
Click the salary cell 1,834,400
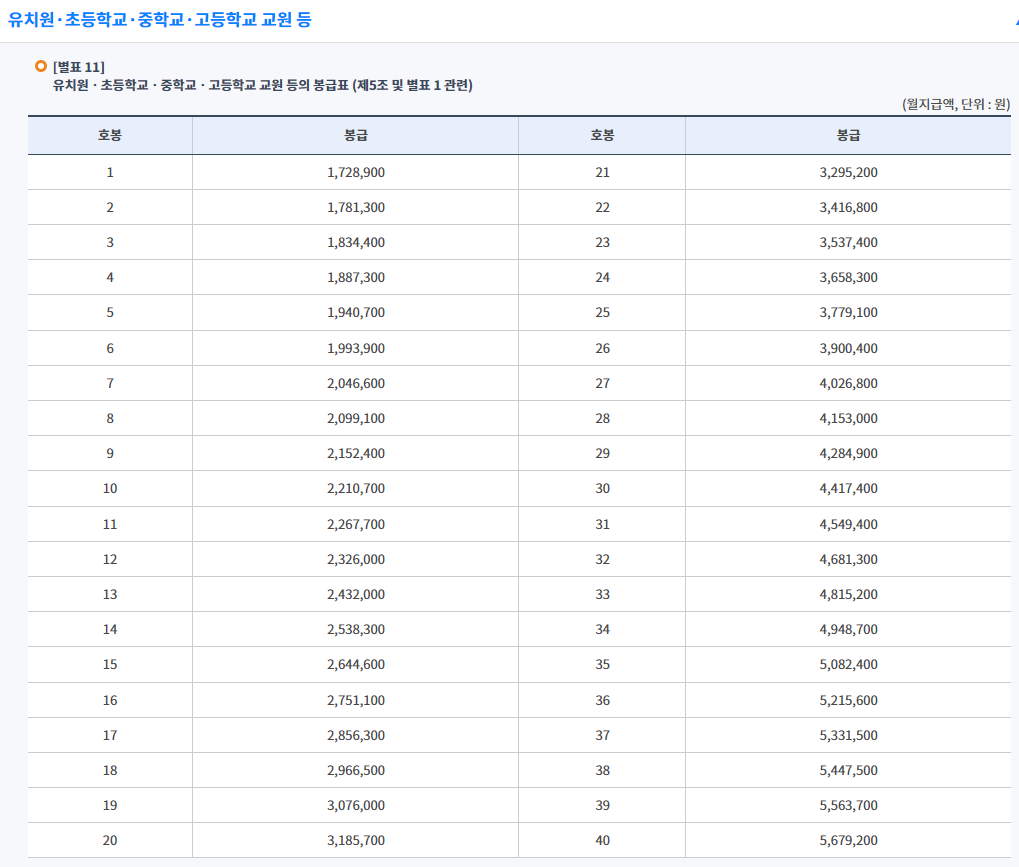click(355, 242)
